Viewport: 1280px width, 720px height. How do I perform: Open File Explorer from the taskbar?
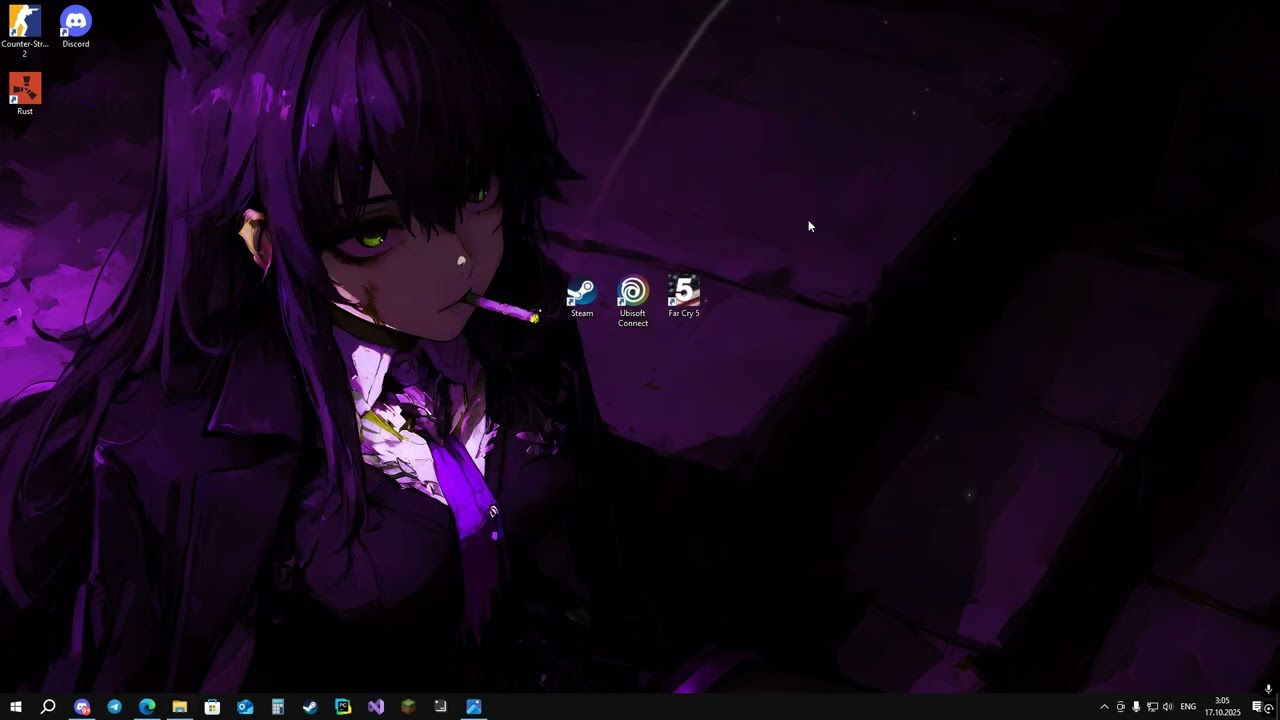pyautogui.click(x=180, y=707)
